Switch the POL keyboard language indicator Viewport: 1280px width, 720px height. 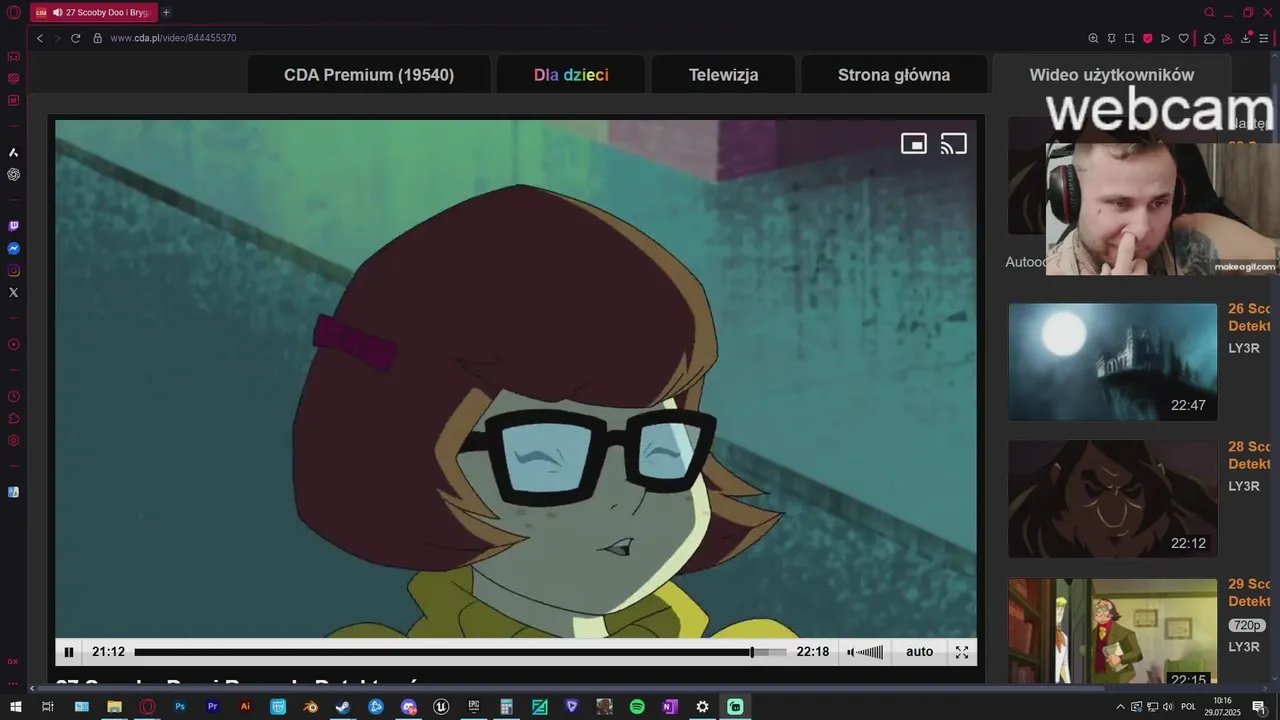[1188, 707]
